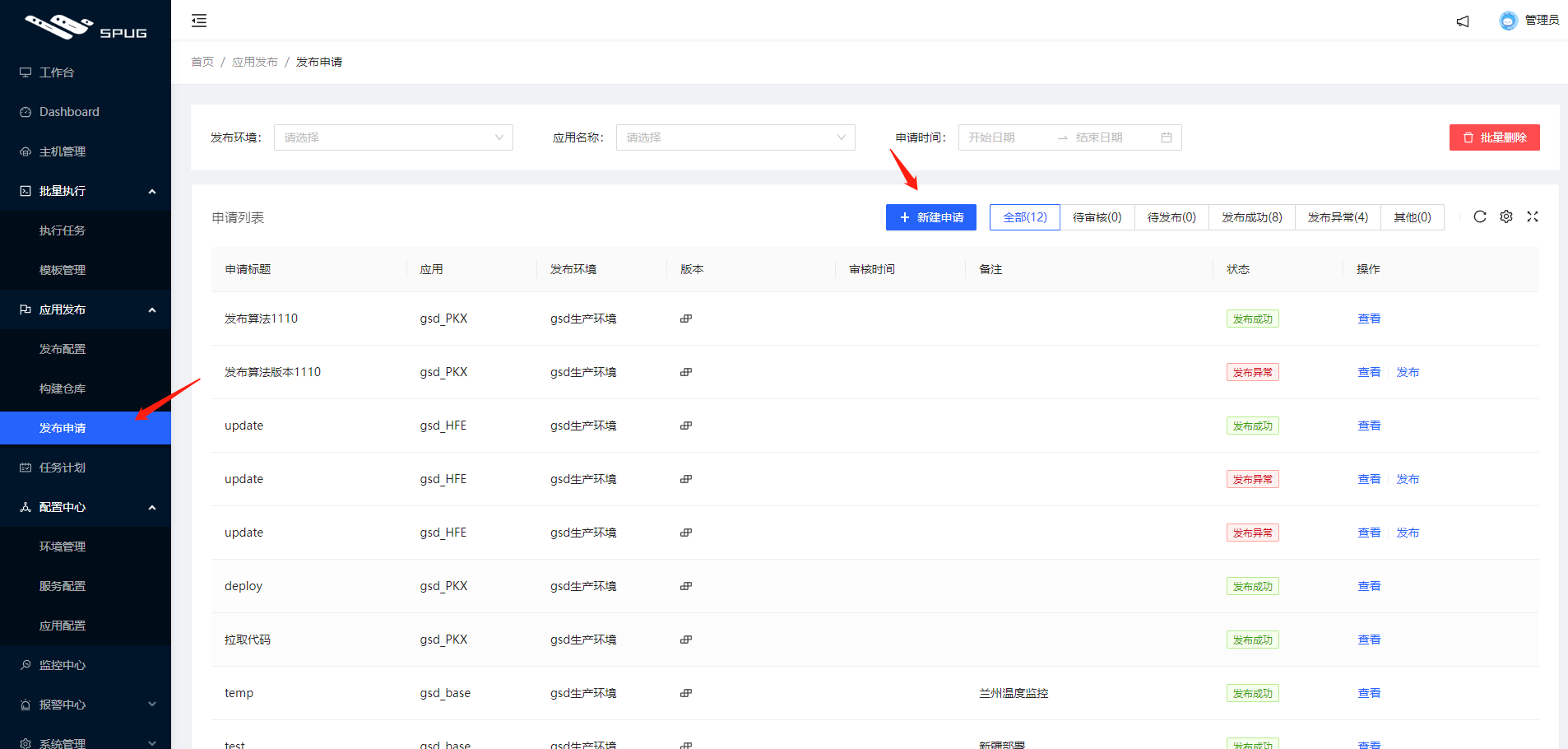Open 工作台 in the sidebar
Image resolution: width=1568 pixels, height=749 pixels.
pos(86,72)
